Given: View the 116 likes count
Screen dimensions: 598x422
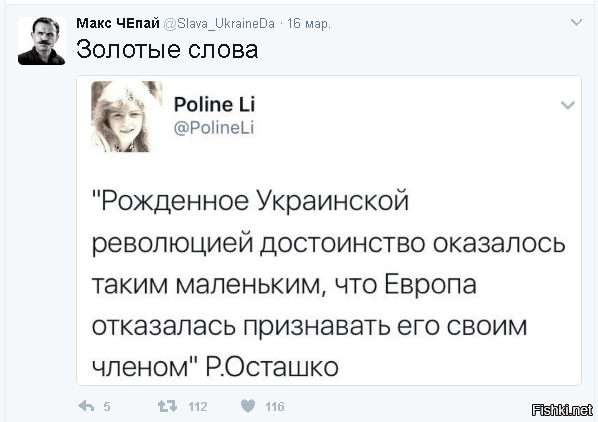Looking at the screenshot, I should coord(275,407).
